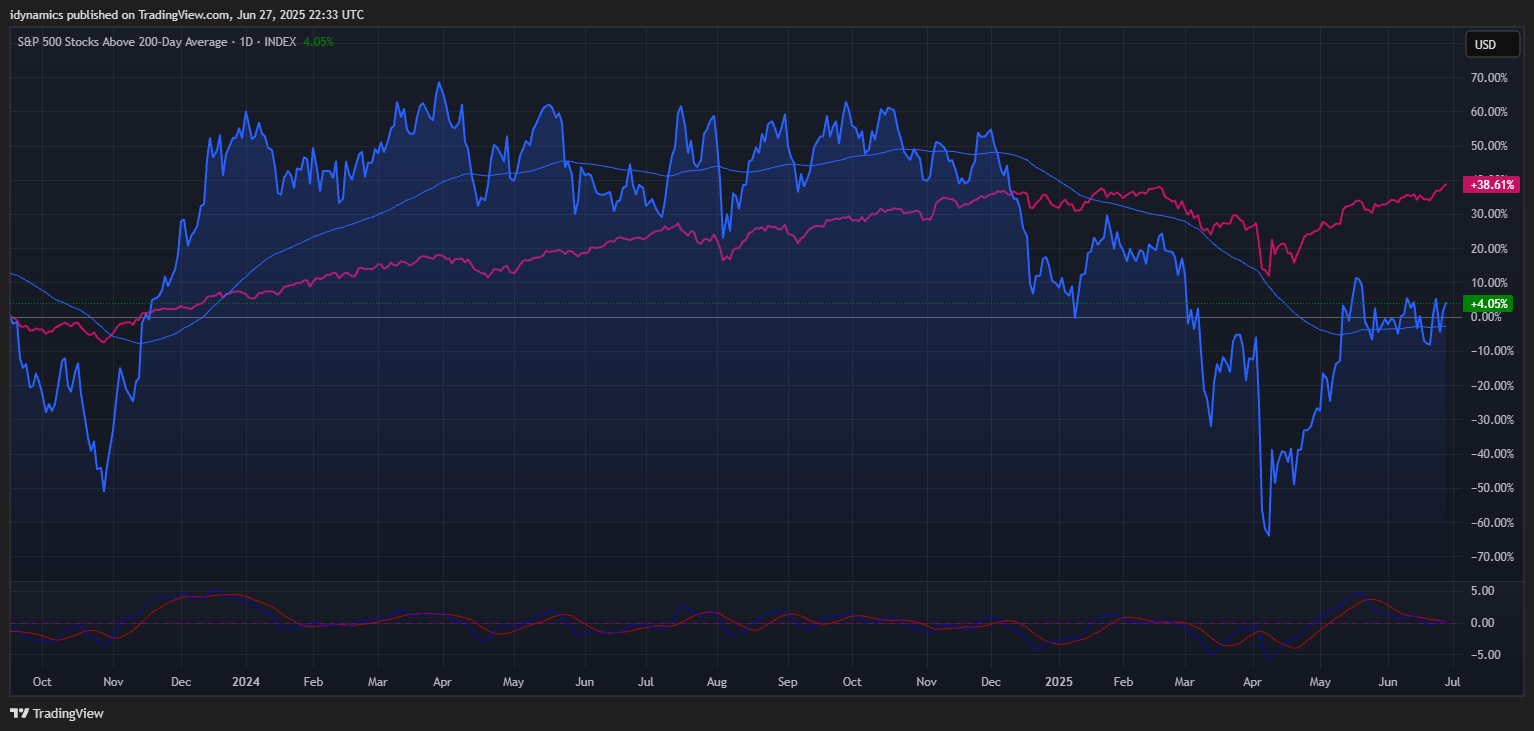1534x731 pixels.
Task: Click the red +38.61% price label
Action: (x=1490, y=185)
